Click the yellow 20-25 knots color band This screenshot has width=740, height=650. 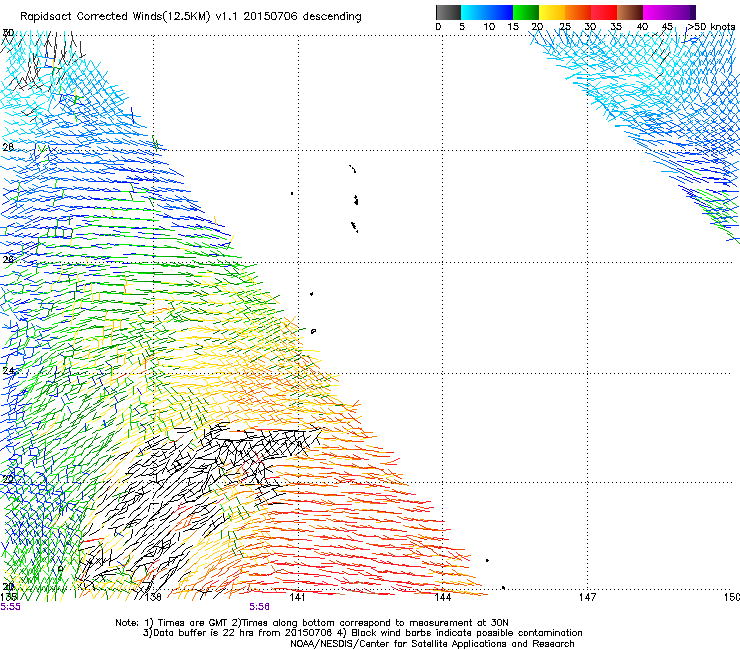pos(552,12)
